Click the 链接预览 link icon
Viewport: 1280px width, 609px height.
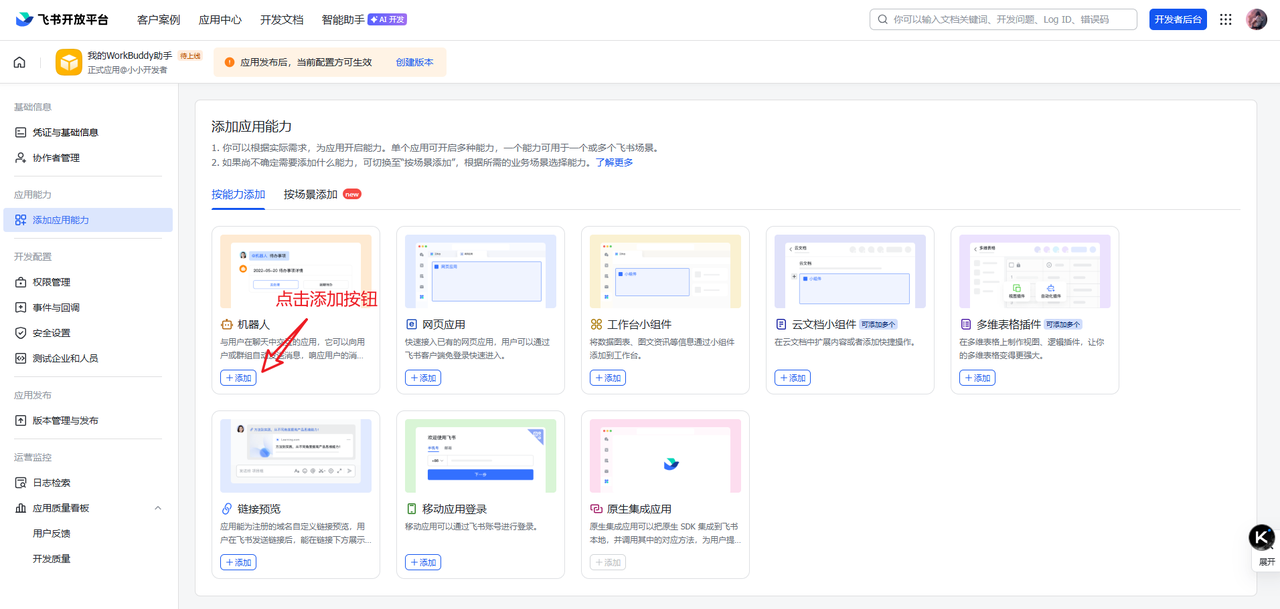(x=227, y=509)
